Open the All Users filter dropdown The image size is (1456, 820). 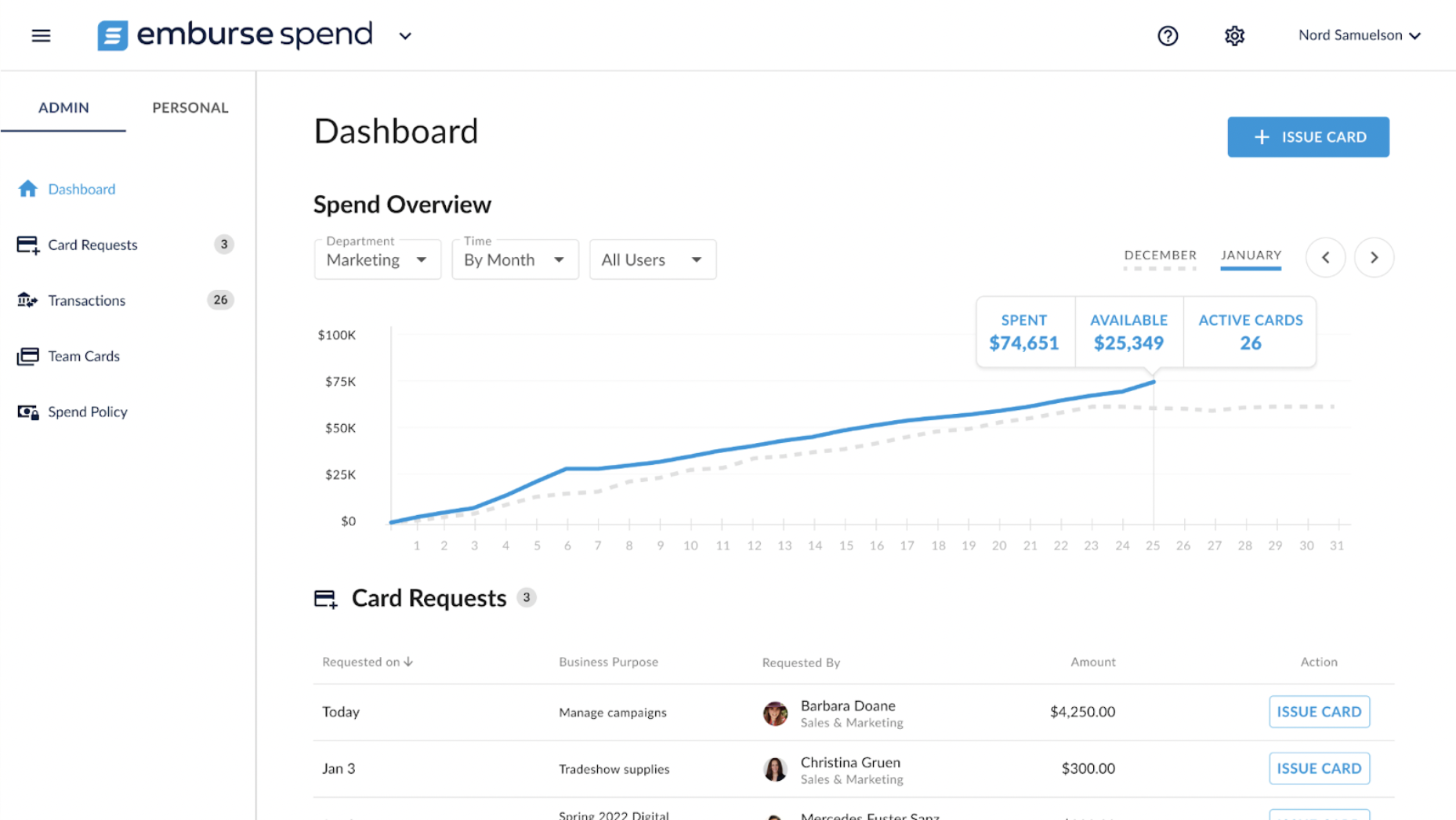click(652, 259)
